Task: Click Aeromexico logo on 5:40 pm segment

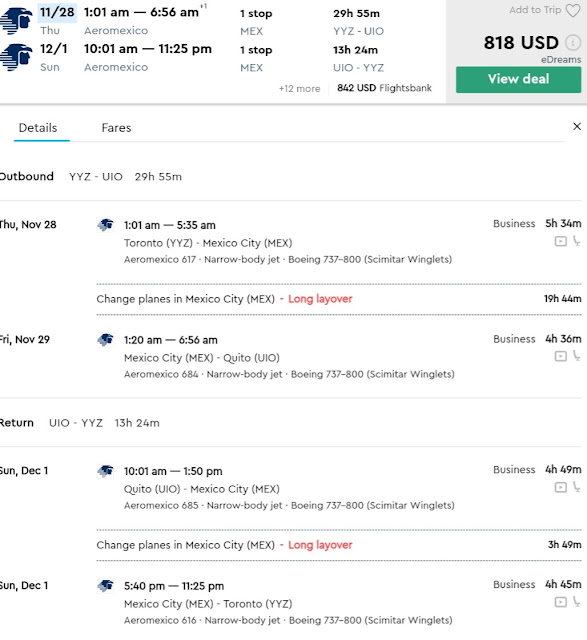Action: pyautogui.click(x=105, y=586)
